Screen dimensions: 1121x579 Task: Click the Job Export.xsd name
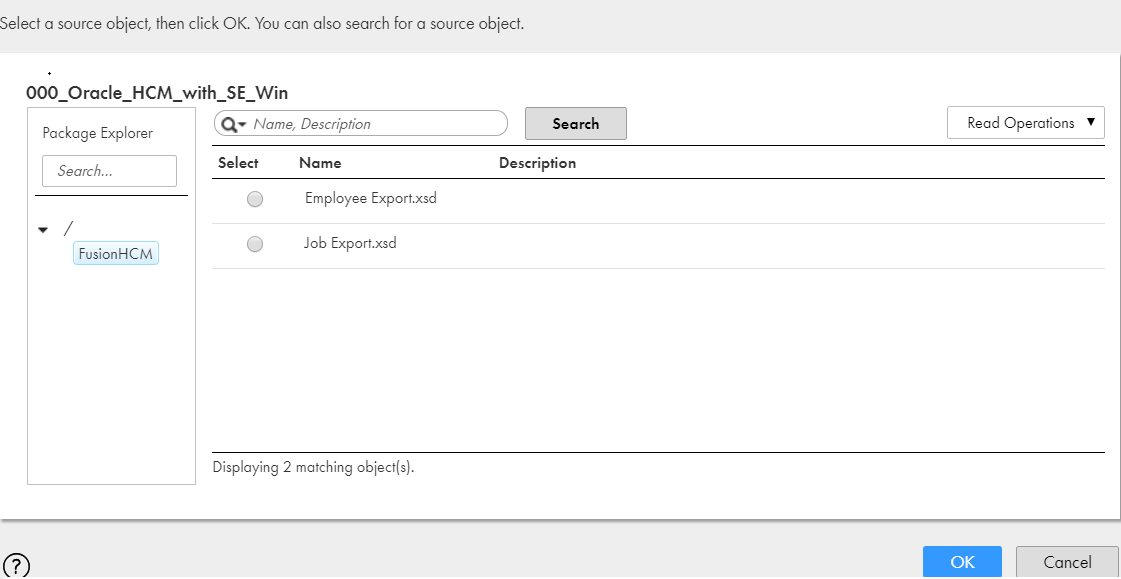[x=350, y=244]
